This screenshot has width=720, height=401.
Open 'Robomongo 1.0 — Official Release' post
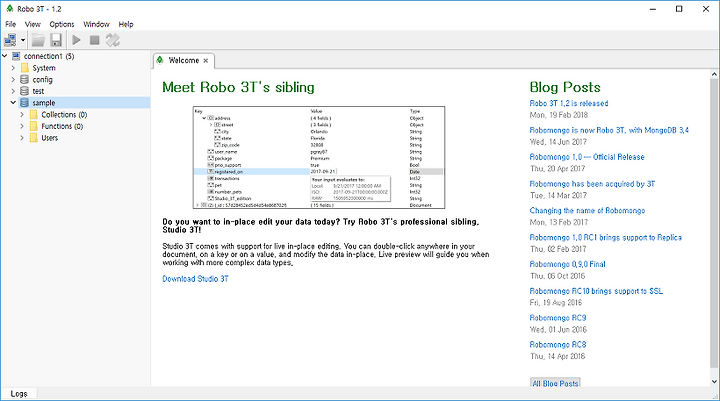pos(587,157)
